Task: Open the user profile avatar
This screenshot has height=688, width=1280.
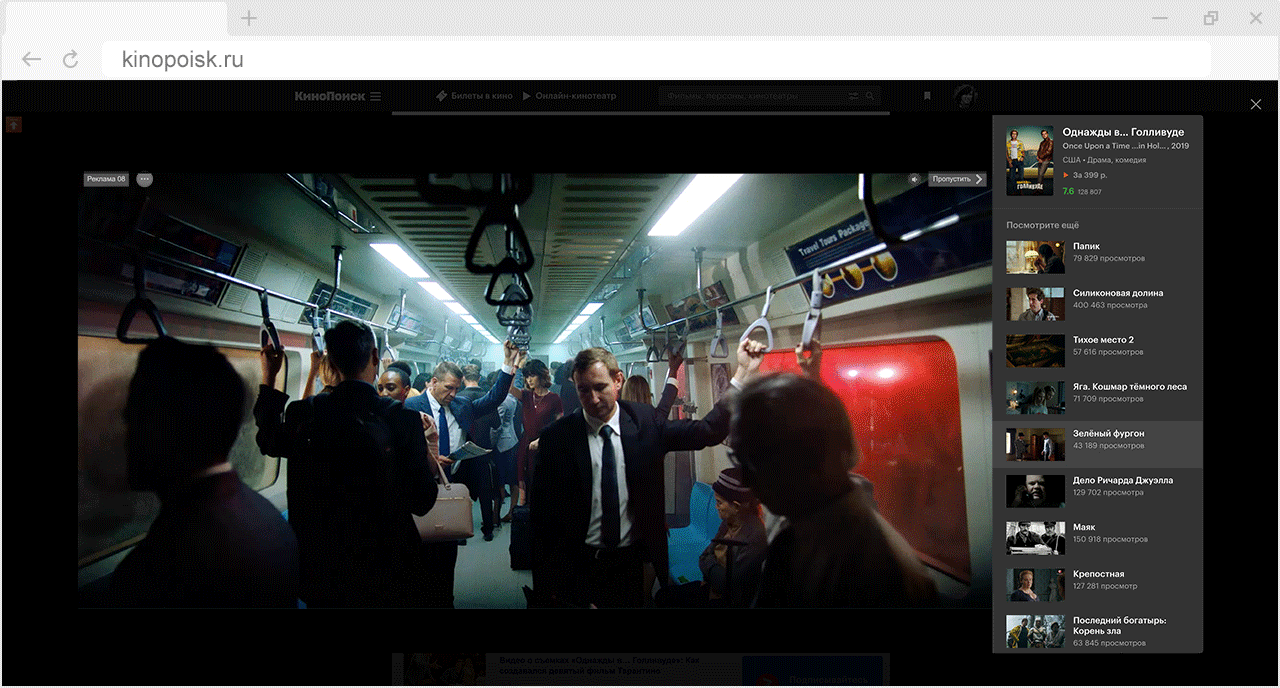Action: tap(966, 96)
